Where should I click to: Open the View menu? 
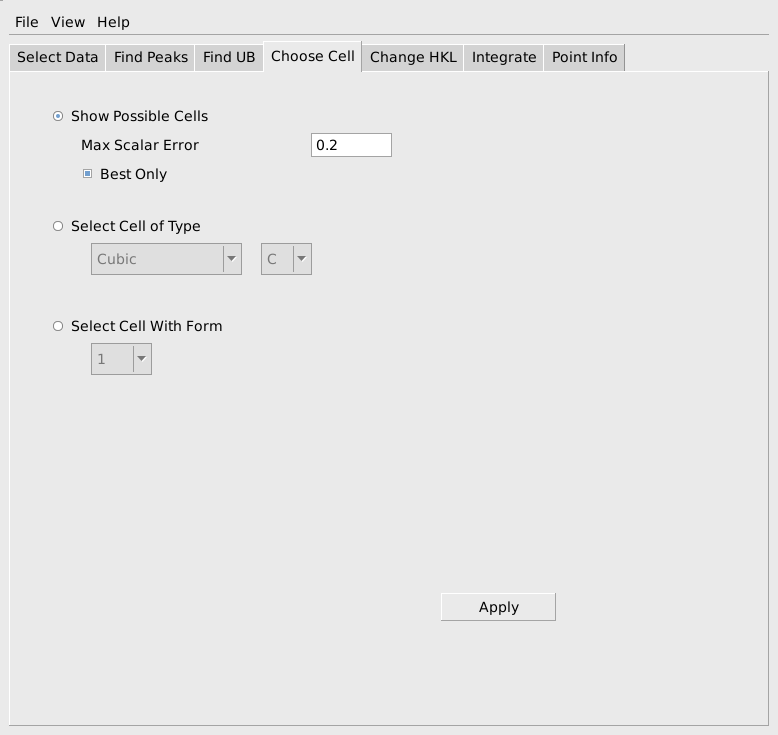68,22
